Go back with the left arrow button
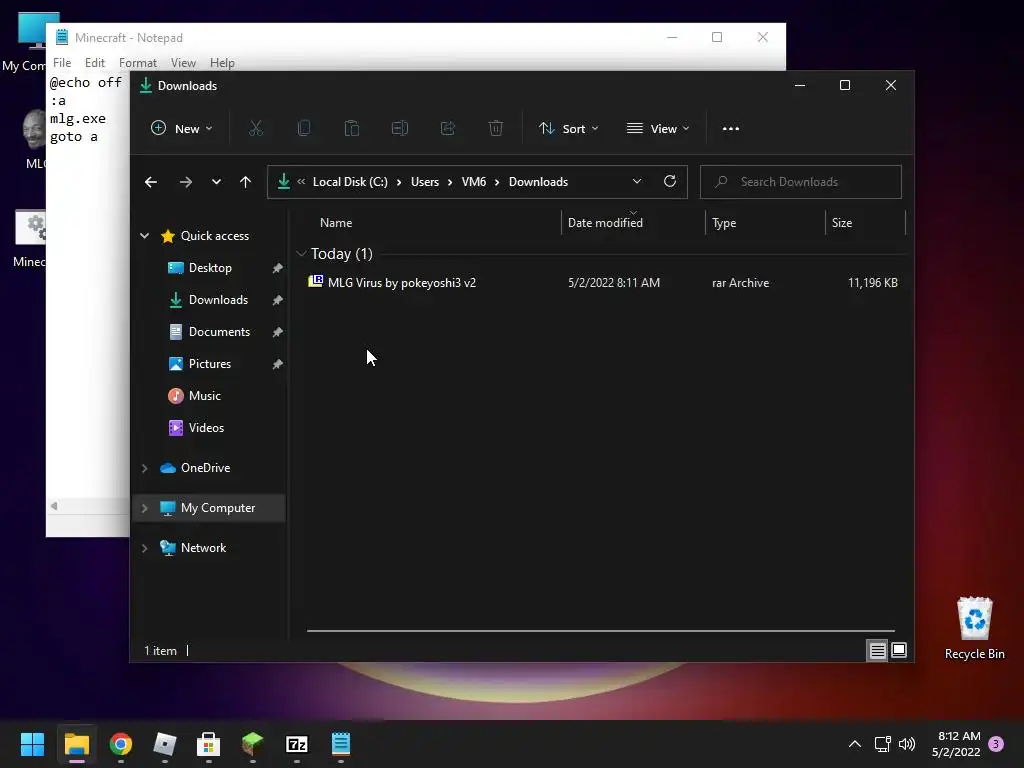 [x=151, y=182]
